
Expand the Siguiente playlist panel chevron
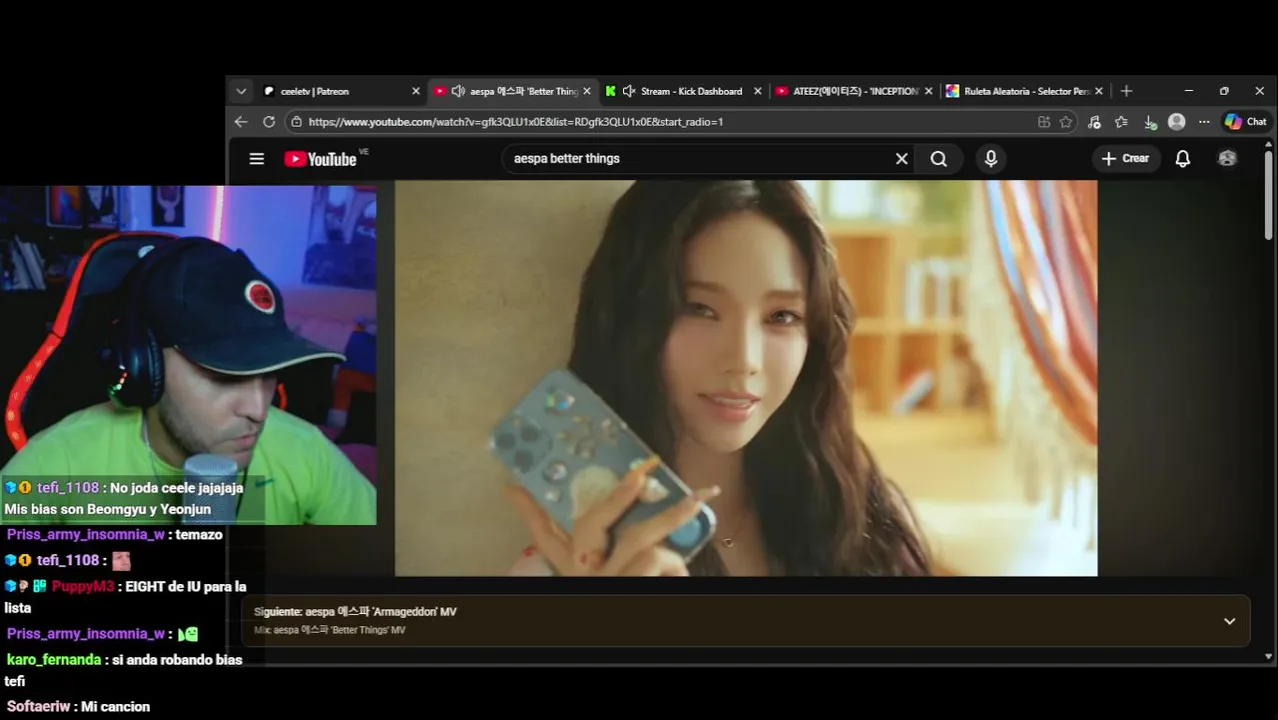pyautogui.click(x=1229, y=621)
